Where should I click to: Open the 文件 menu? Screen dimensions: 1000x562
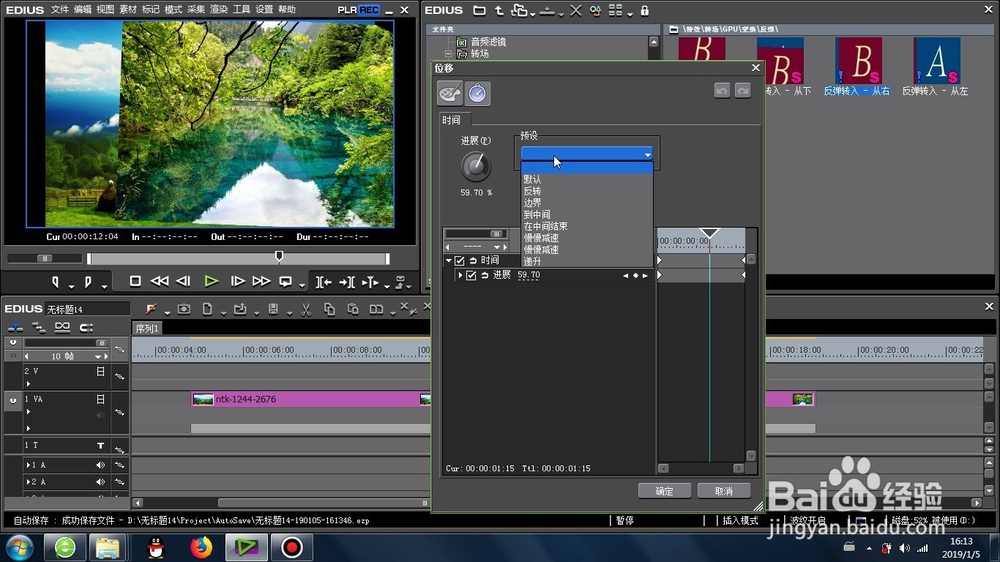pyautogui.click(x=59, y=10)
